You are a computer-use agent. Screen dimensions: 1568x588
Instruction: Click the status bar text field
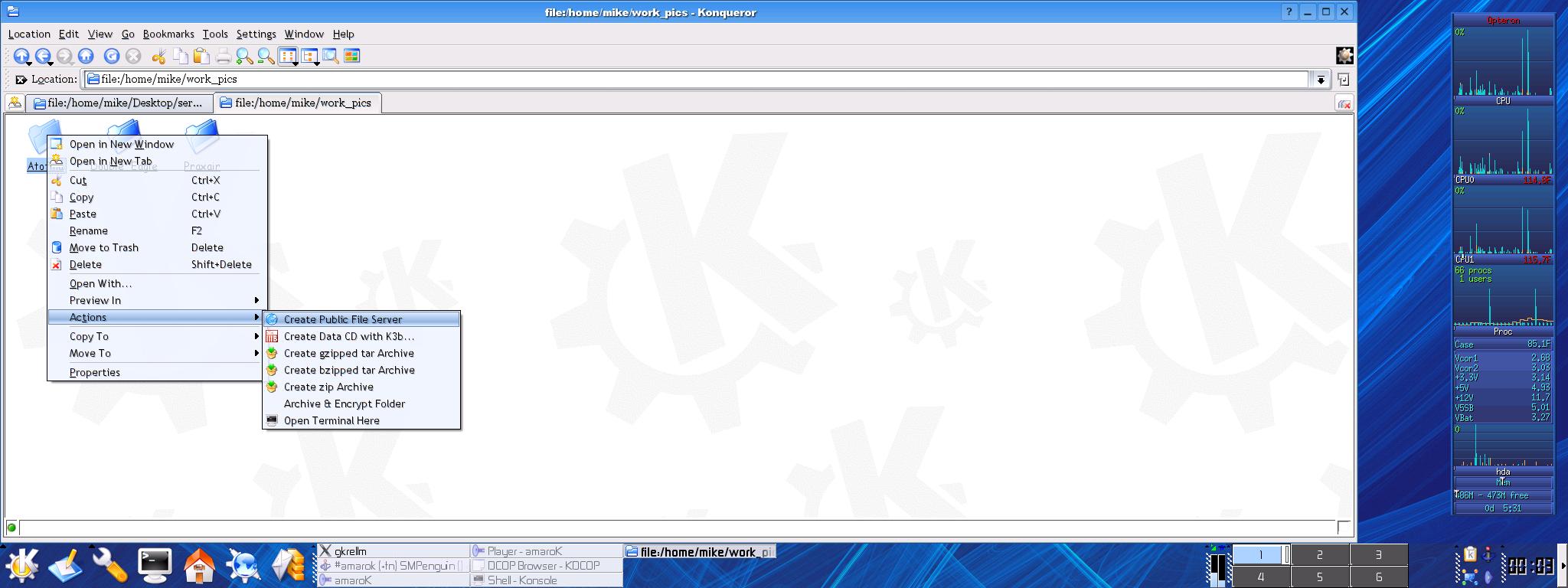[x=678, y=528]
